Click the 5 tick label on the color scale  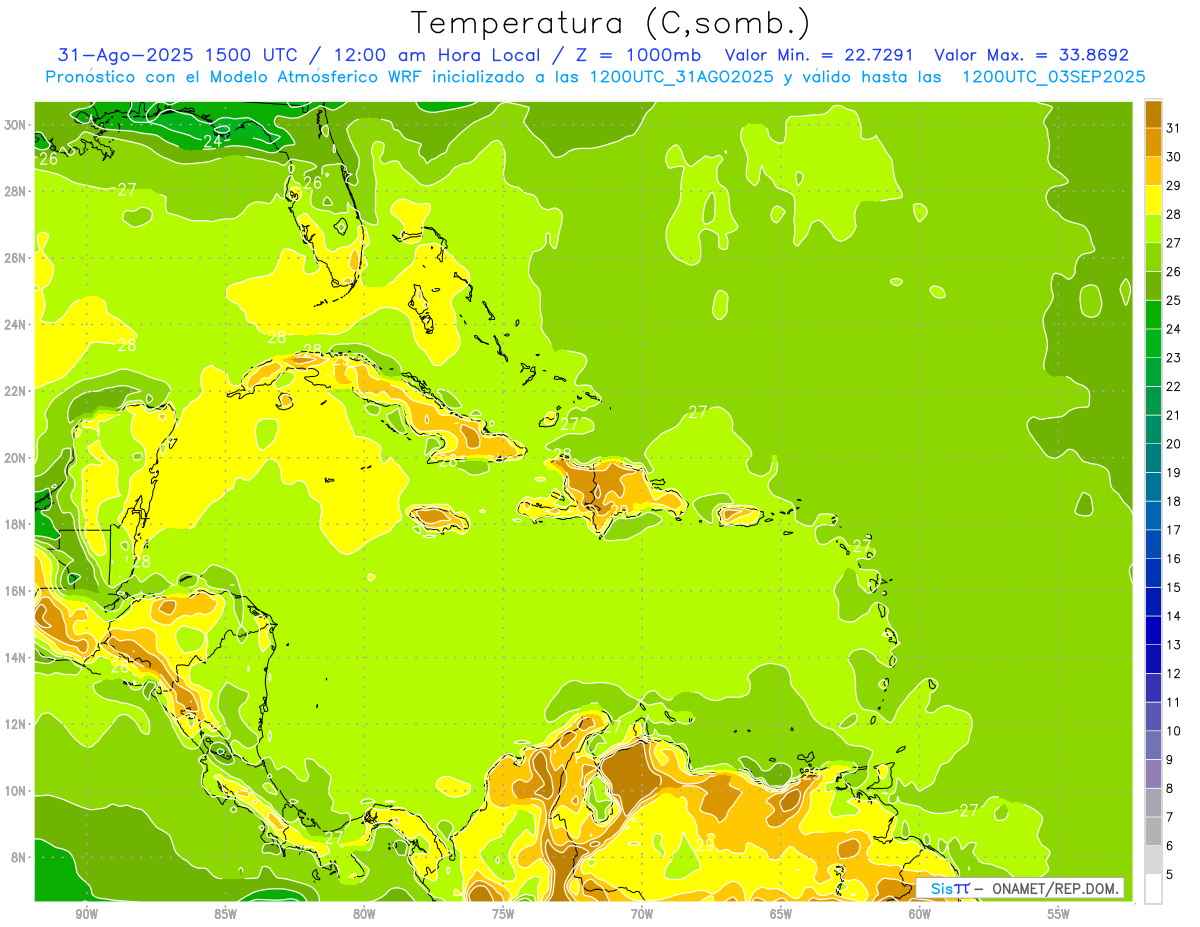tap(1170, 875)
